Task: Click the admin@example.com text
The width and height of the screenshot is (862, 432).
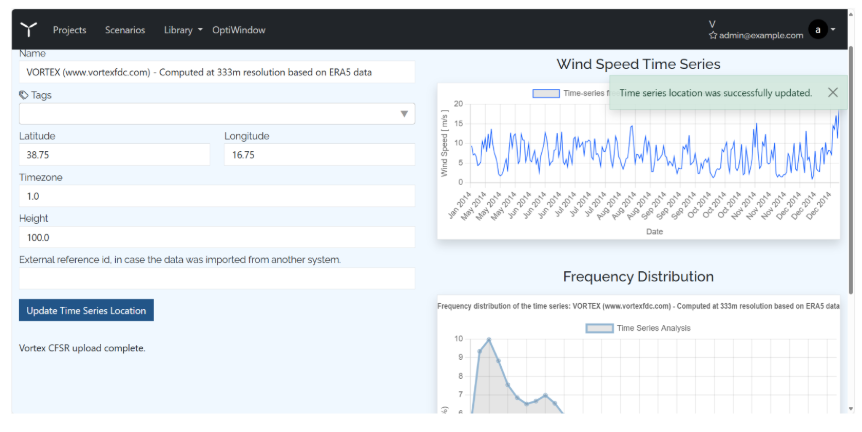Action: tap(761, 35)
